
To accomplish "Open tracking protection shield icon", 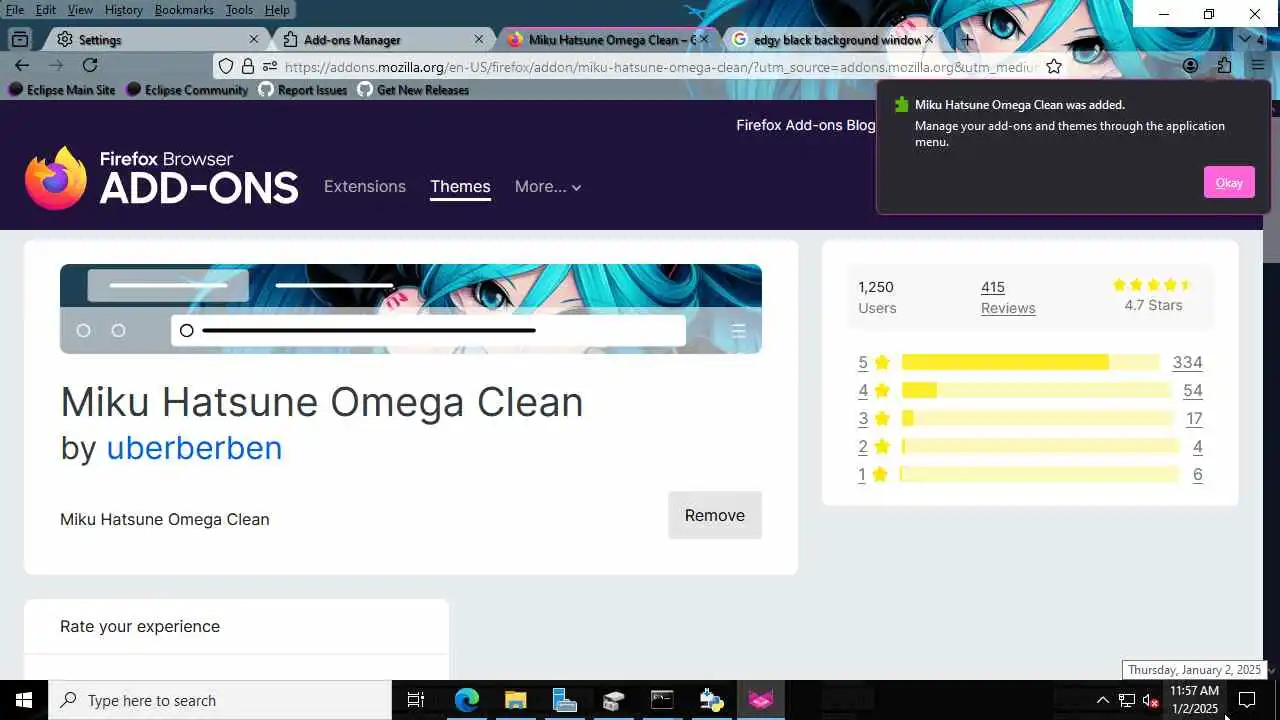I will pos(226,66).
